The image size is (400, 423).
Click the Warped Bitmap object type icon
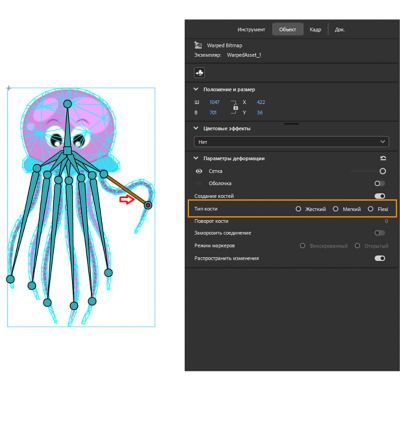199,45
